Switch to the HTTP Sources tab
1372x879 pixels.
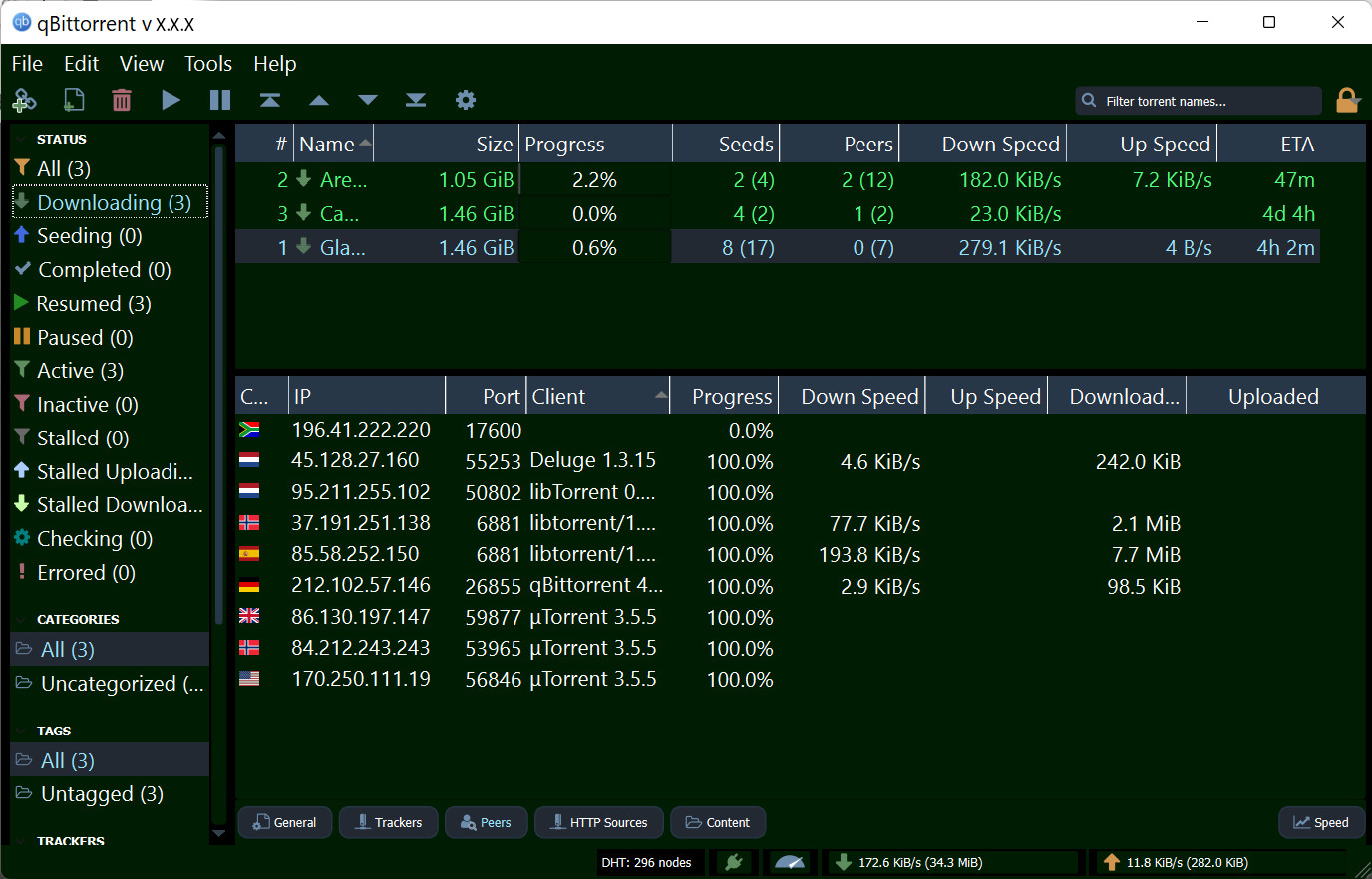pyautogui.click(x=599, y=822)
